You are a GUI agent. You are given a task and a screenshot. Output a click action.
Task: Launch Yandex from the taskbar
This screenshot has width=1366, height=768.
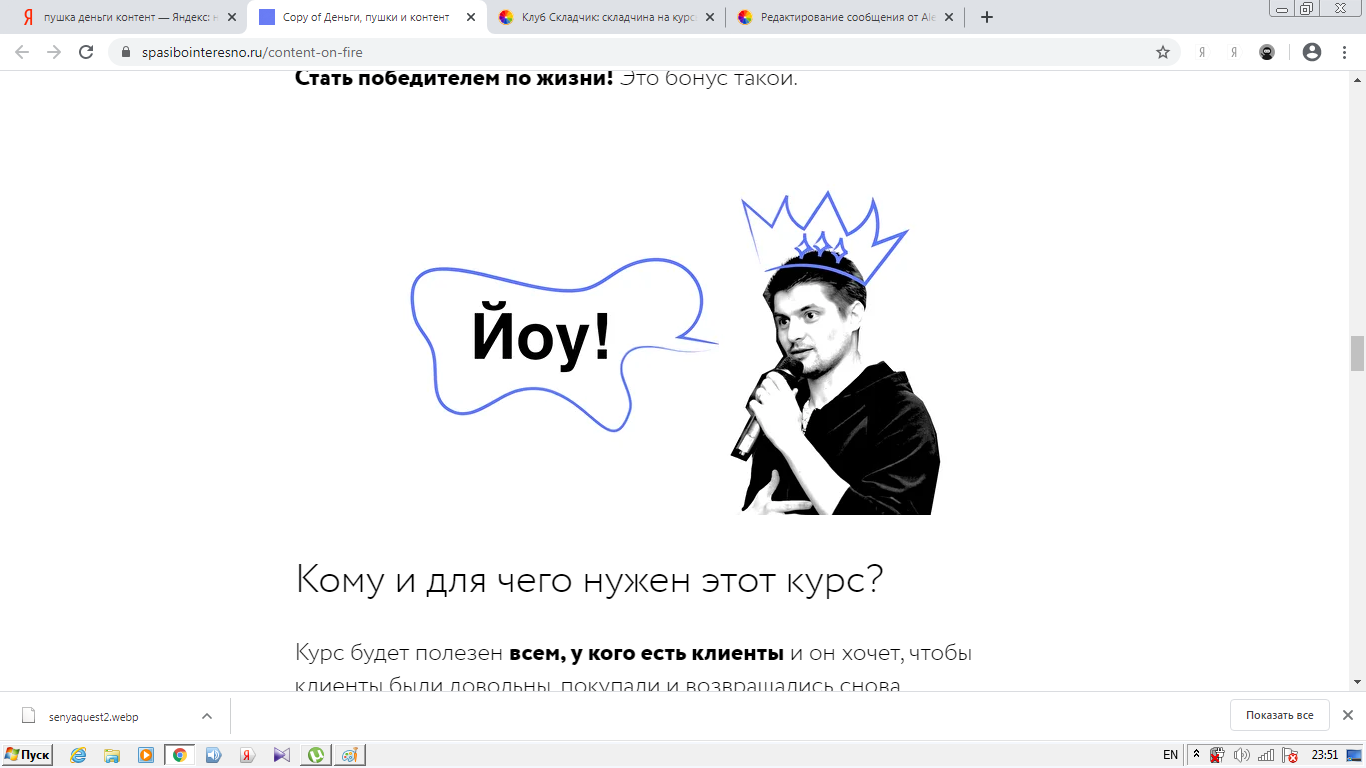[x=247, y=755]
